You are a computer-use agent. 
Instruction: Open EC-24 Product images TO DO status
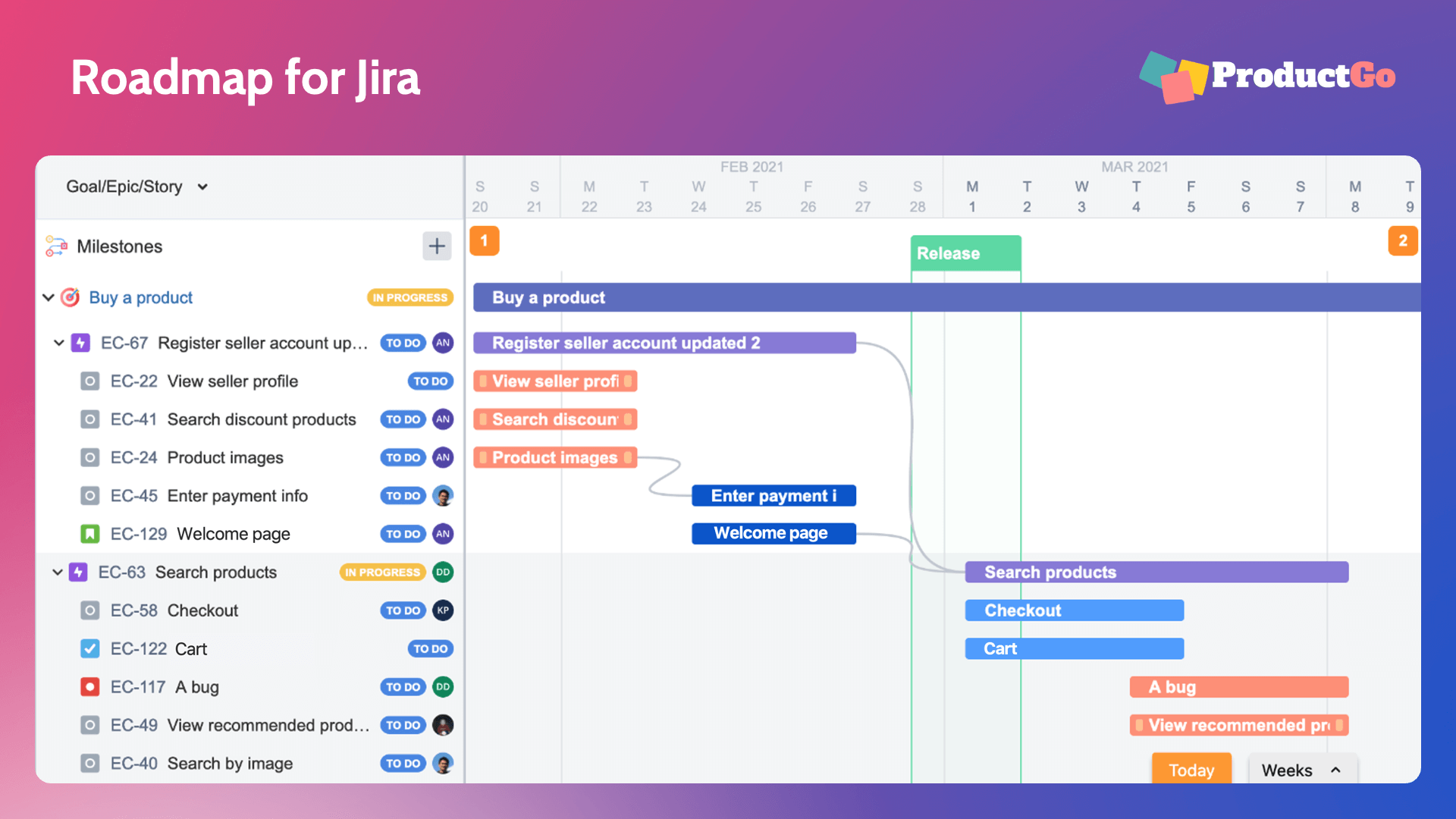click(x=403, y=457)
